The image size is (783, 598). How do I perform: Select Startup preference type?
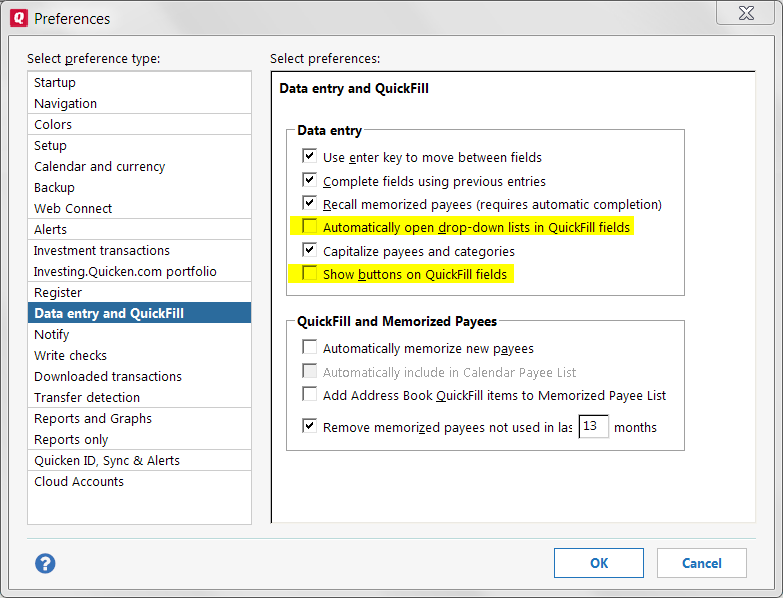(139, 82)
